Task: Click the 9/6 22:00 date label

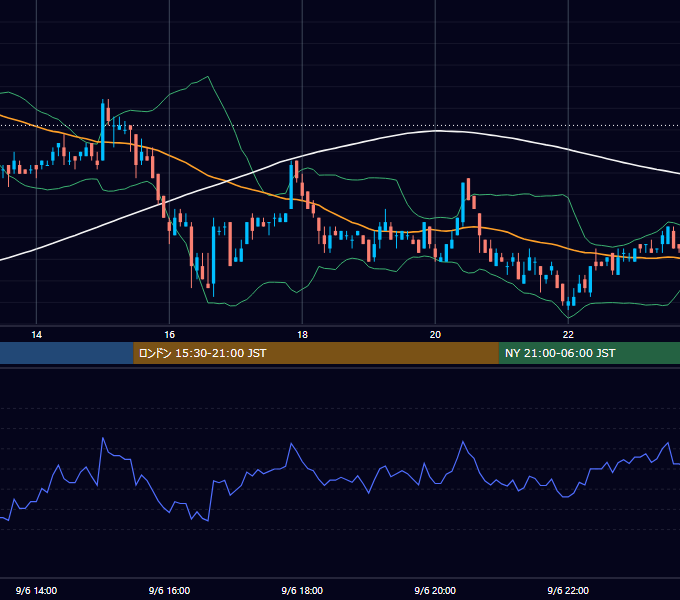Action: point(568,590)
